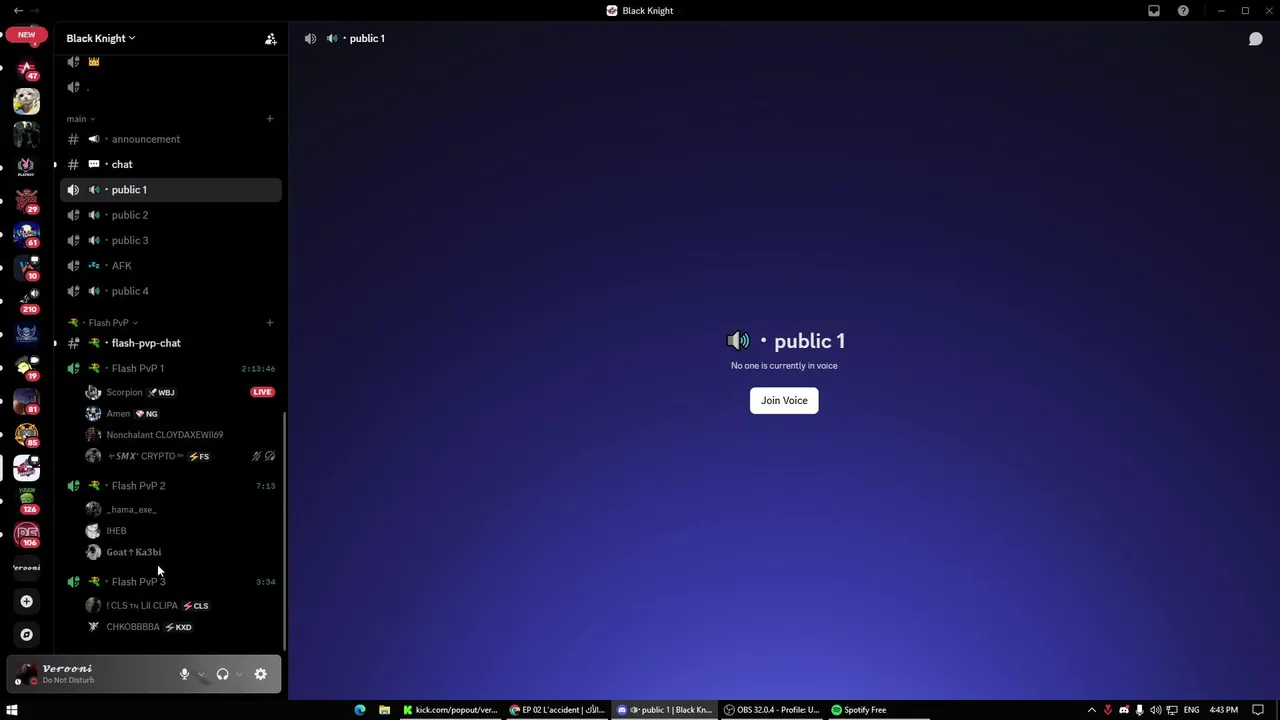Select the Flash PvP 1 voice channel
The image size is (1280, 720).
tap(171, 368)
